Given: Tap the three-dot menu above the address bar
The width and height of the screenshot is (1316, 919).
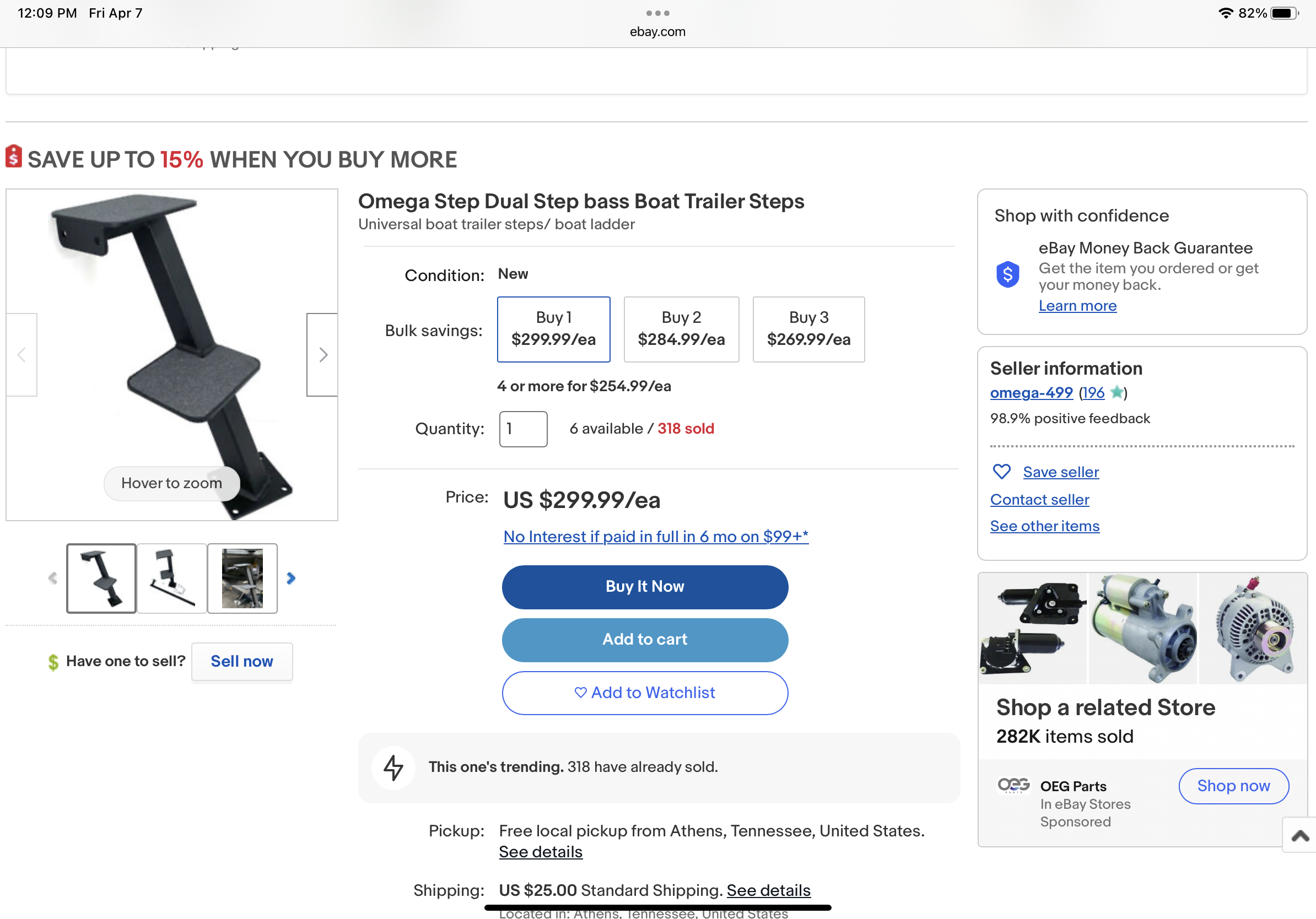Looking at the screenshot, I should coord(657,13).
